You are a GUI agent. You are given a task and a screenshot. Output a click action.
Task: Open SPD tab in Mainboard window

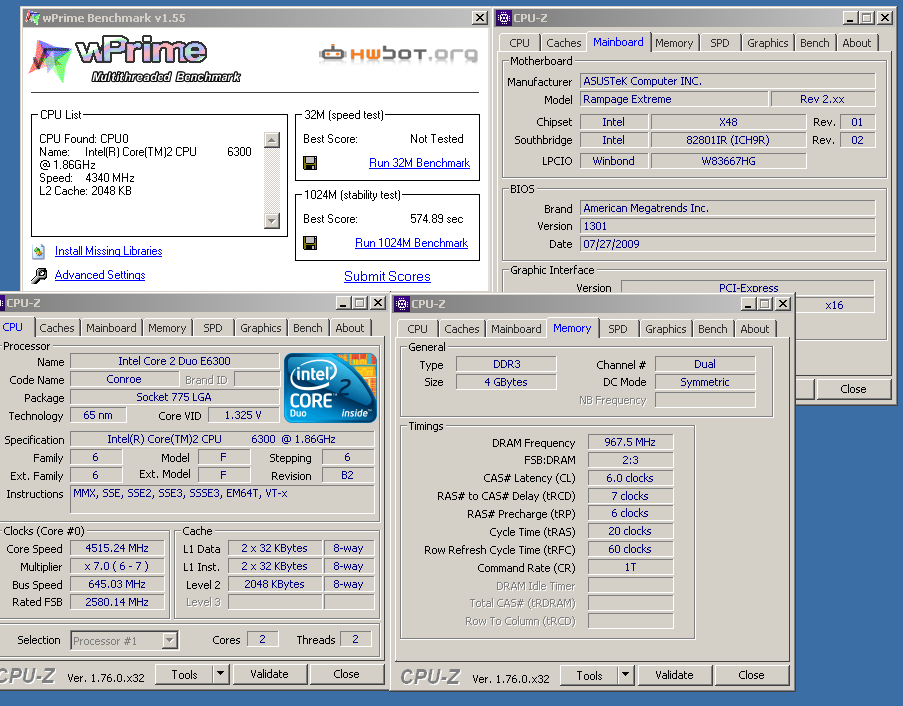click(x=719, y=43)
